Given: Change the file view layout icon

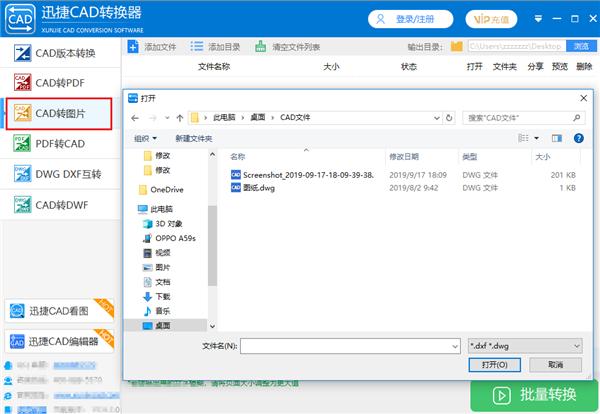Looking at the screenshot, I should point(523,138).
